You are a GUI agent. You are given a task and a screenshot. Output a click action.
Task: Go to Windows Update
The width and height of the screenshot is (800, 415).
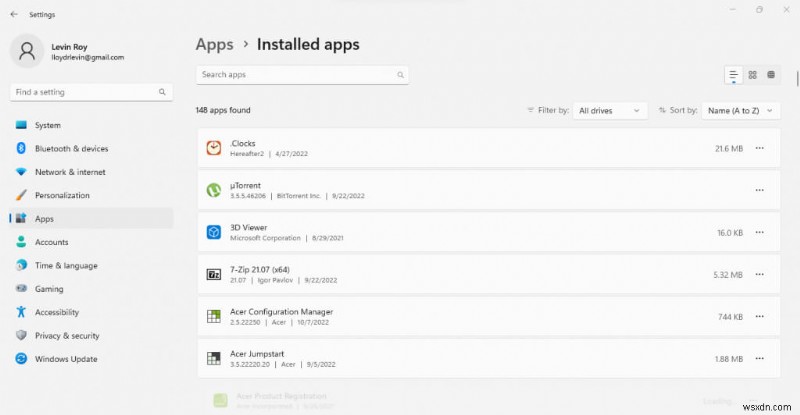pyautogui.click(x=91, y=359)
